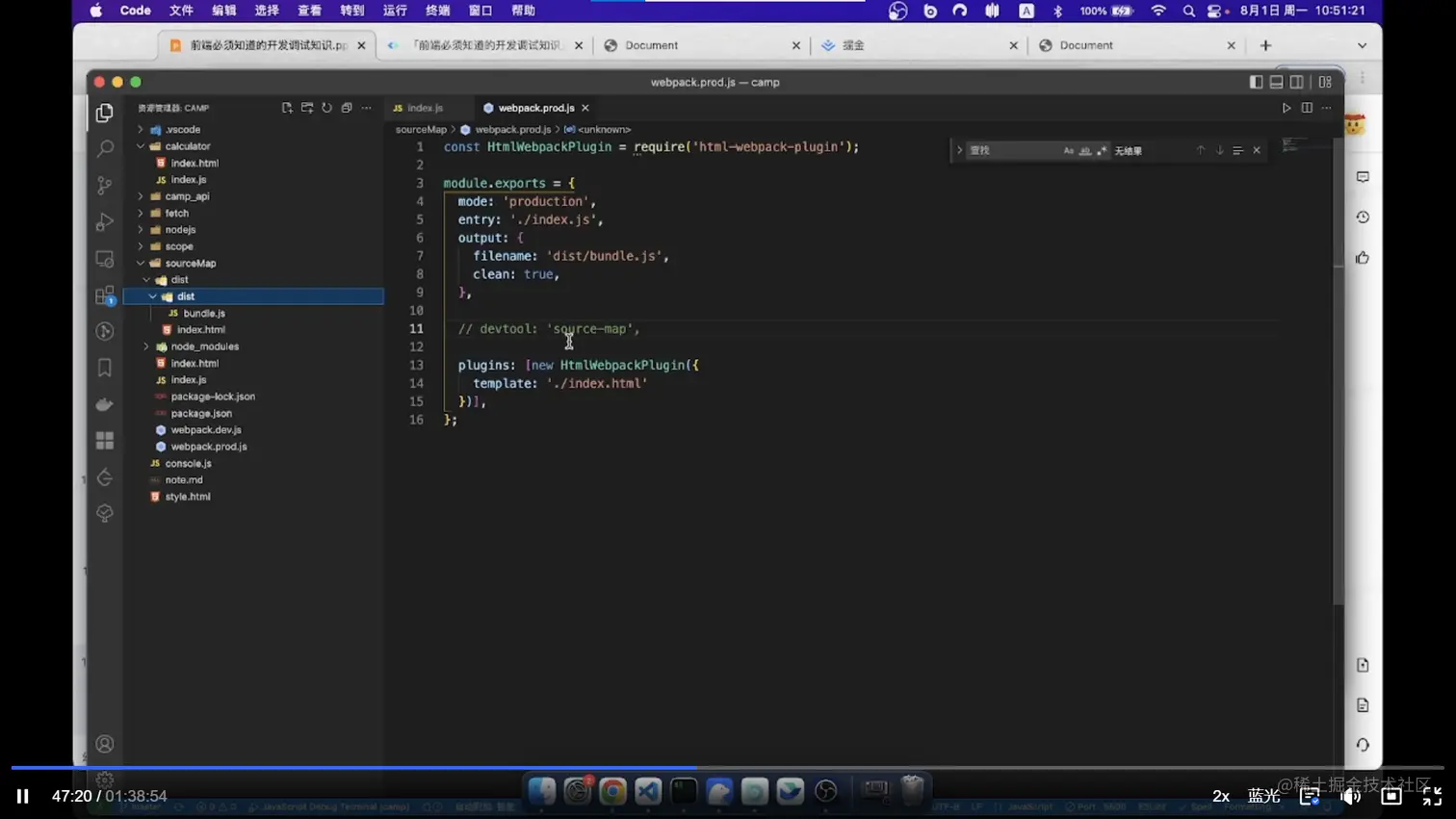Expand the replace field in find widget

tap(959, 150)
